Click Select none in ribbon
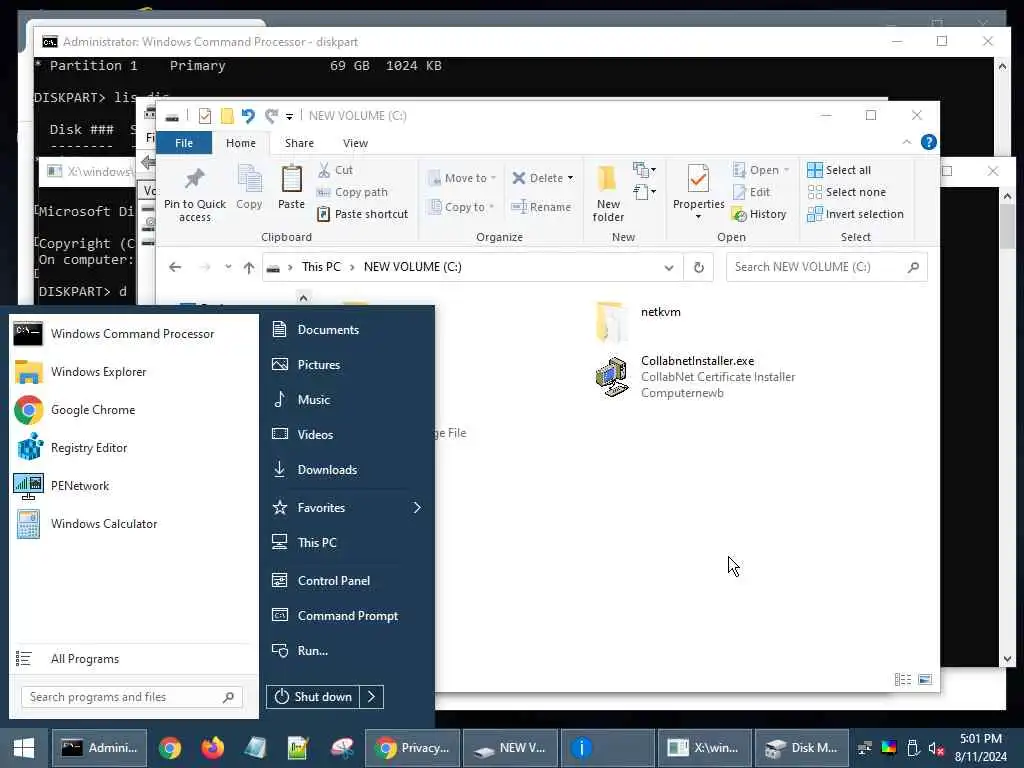 [x=846, y=192]
